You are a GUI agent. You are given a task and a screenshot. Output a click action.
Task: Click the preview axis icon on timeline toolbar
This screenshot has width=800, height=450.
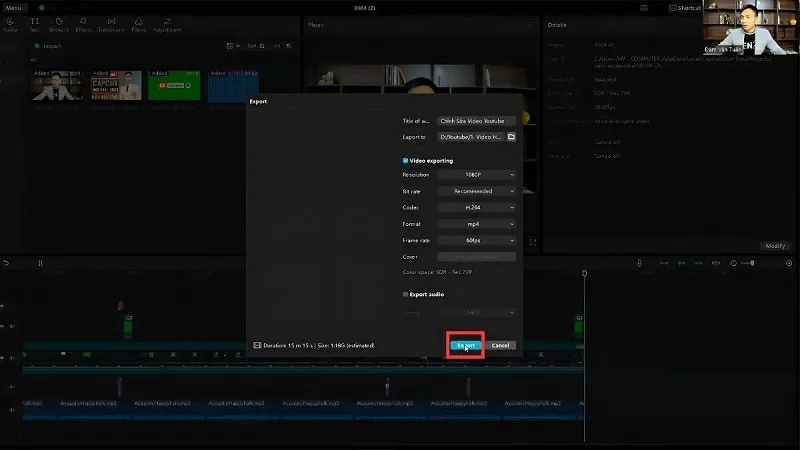pos(716,263)
